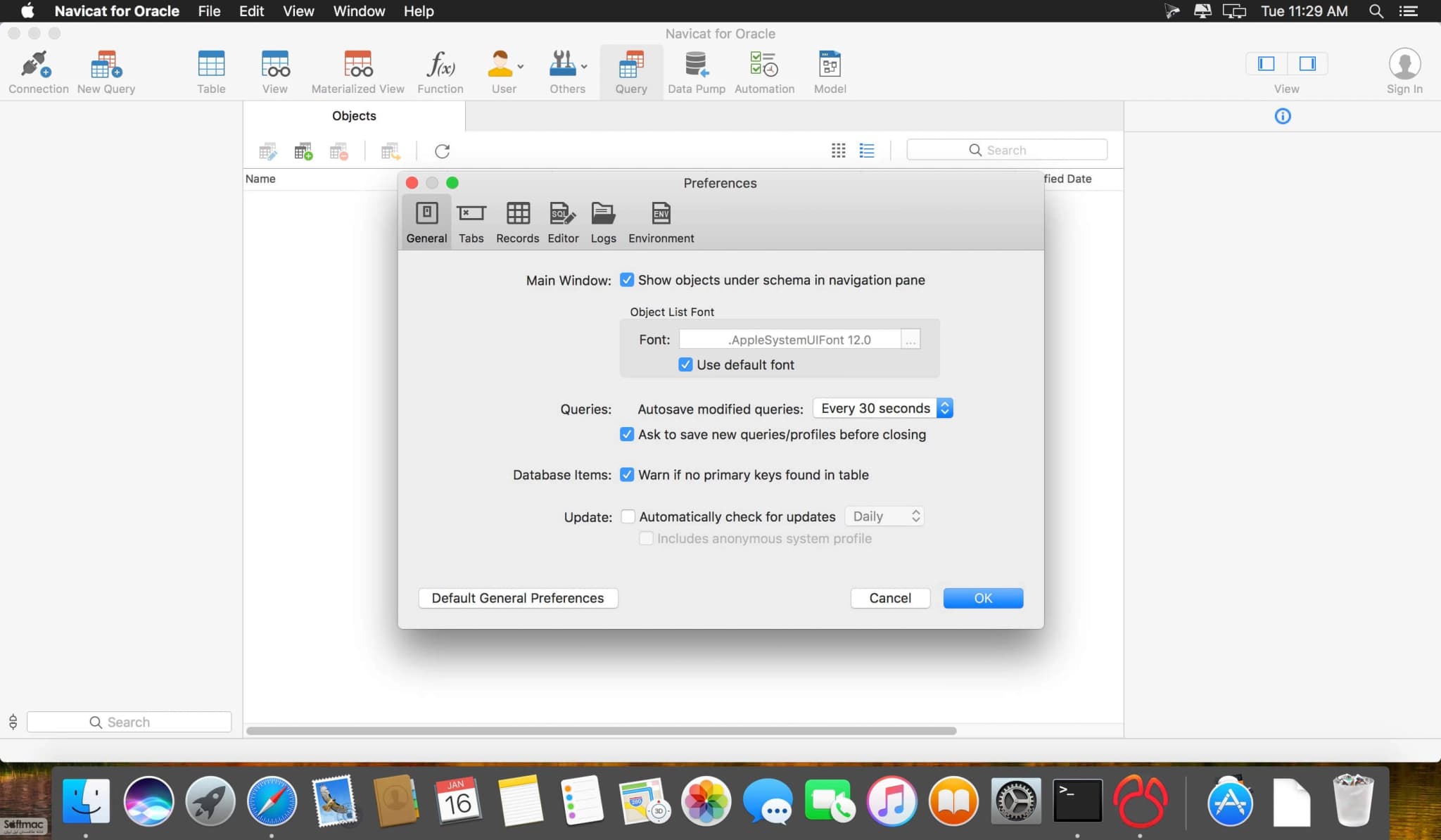This screenshot has width=1441, height=840.
Task: Switch to the Tabs preferences pane
Action: point(471,222)
